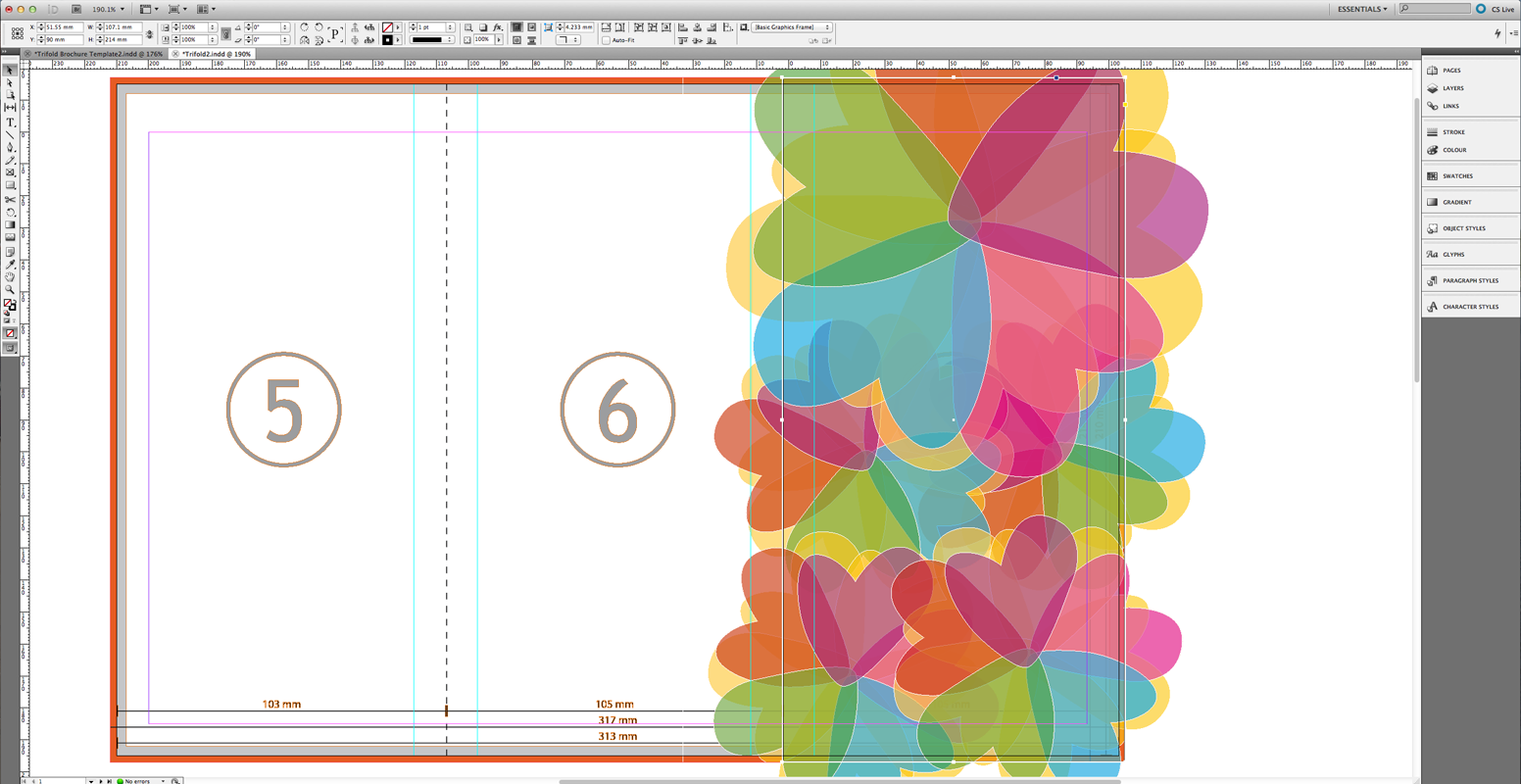Toggle the reference point locator
This screenshot has height=784, width=1521.
17,32
